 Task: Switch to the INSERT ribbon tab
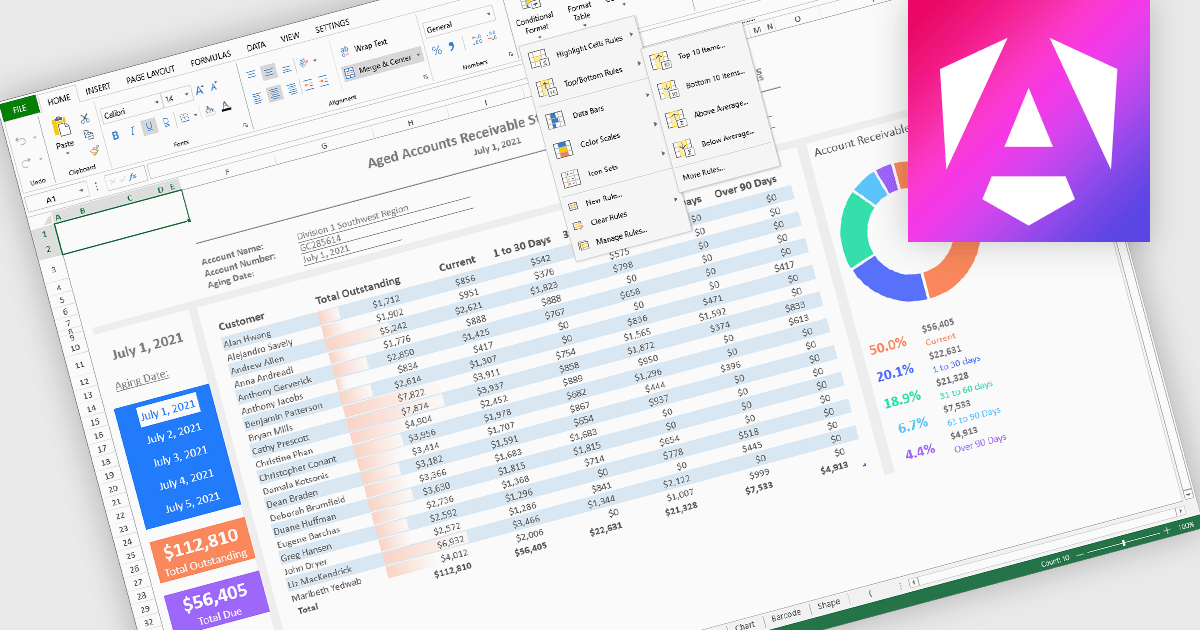point(98,88)
